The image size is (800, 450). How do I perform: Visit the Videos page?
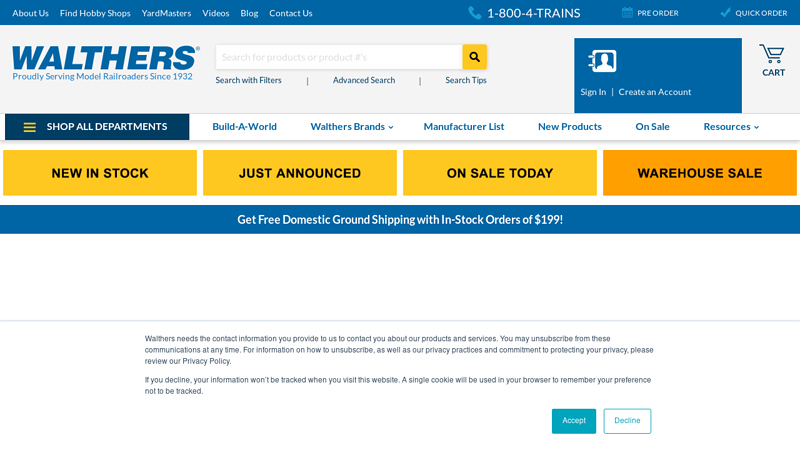[216, 13]
